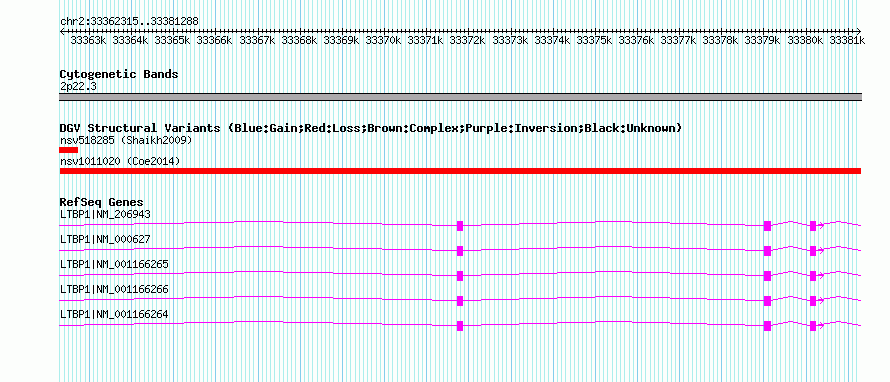890x382 pixels.
Task: Click the left arrowhead of the ruler
Action: [x=62, y=31]
